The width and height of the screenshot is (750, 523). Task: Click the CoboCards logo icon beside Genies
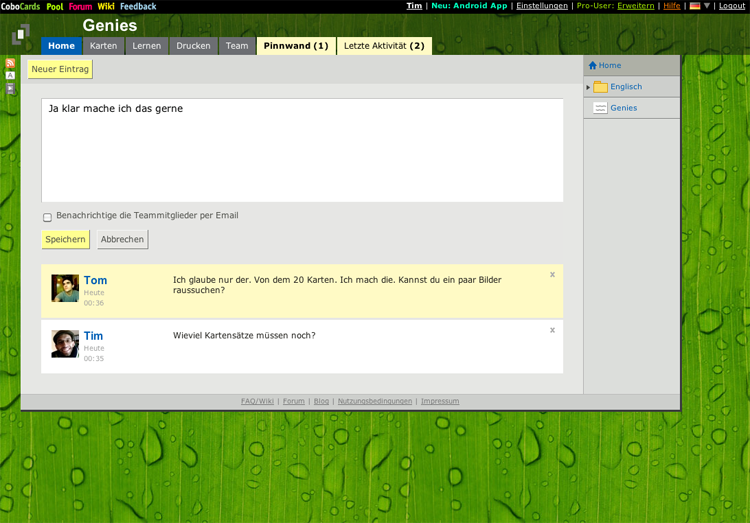click(21, 36)
